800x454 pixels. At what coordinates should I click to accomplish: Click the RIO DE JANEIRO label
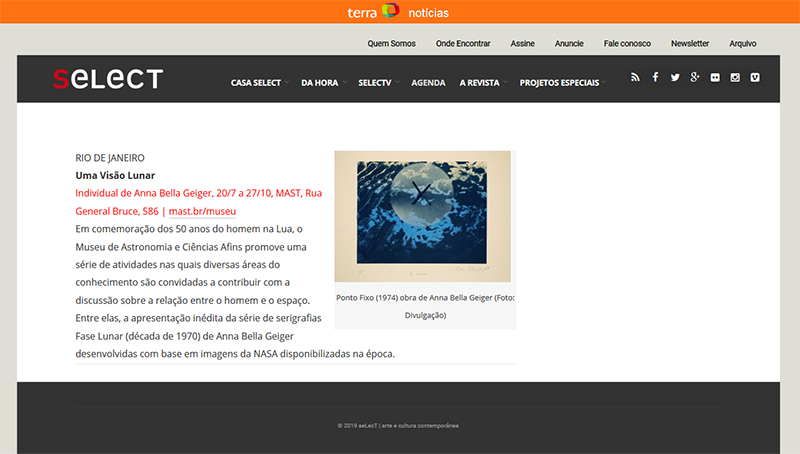[110, 158]
